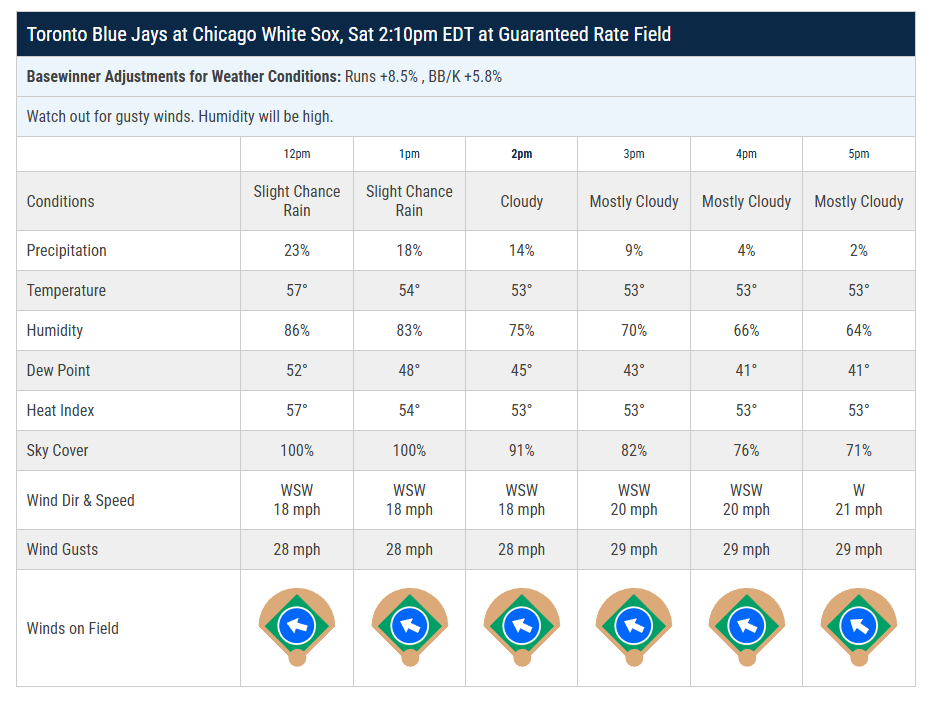Click the 3pm wind direction field icon
929x703 pixels.
pyautogui.click(x=634, y=627)
